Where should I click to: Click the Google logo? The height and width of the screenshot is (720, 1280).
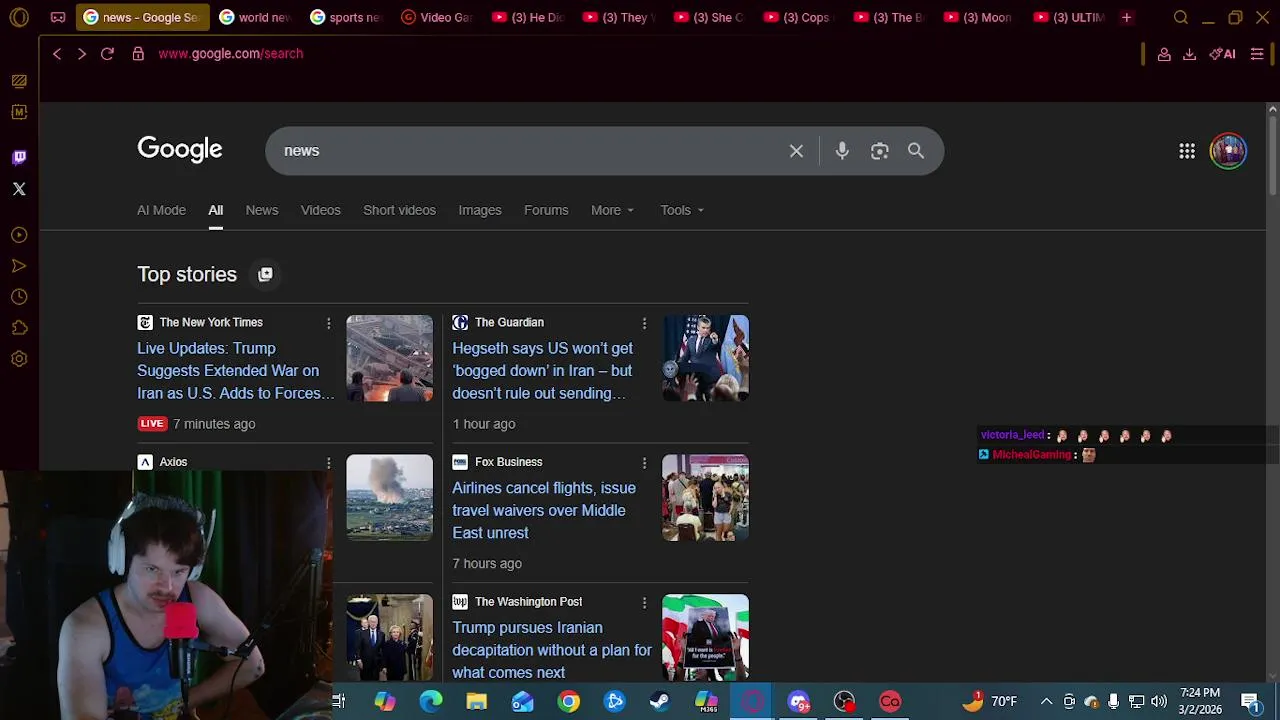[x=180, y=149]
